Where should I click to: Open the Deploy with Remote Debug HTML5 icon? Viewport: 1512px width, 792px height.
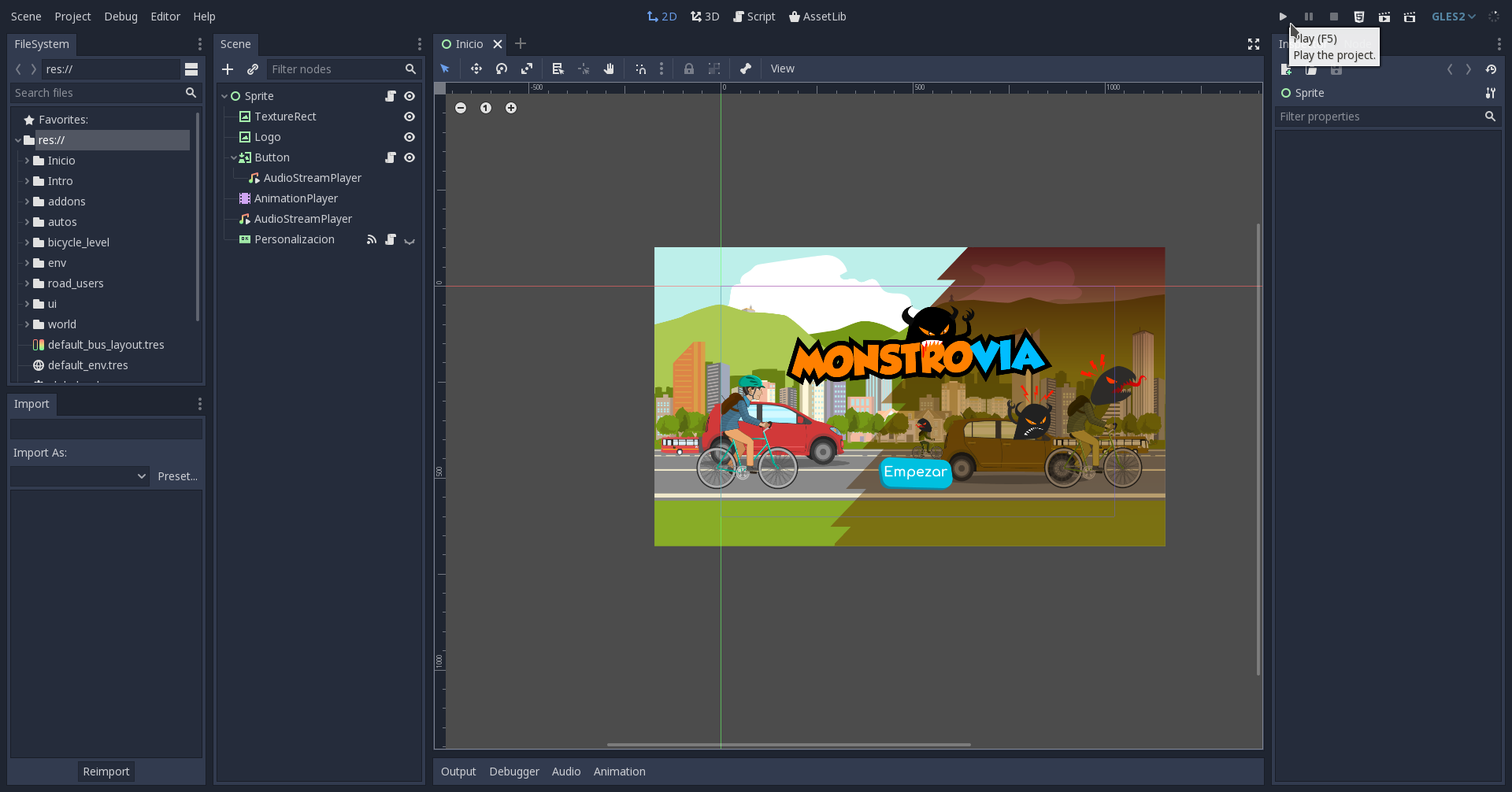point(1360,16)
